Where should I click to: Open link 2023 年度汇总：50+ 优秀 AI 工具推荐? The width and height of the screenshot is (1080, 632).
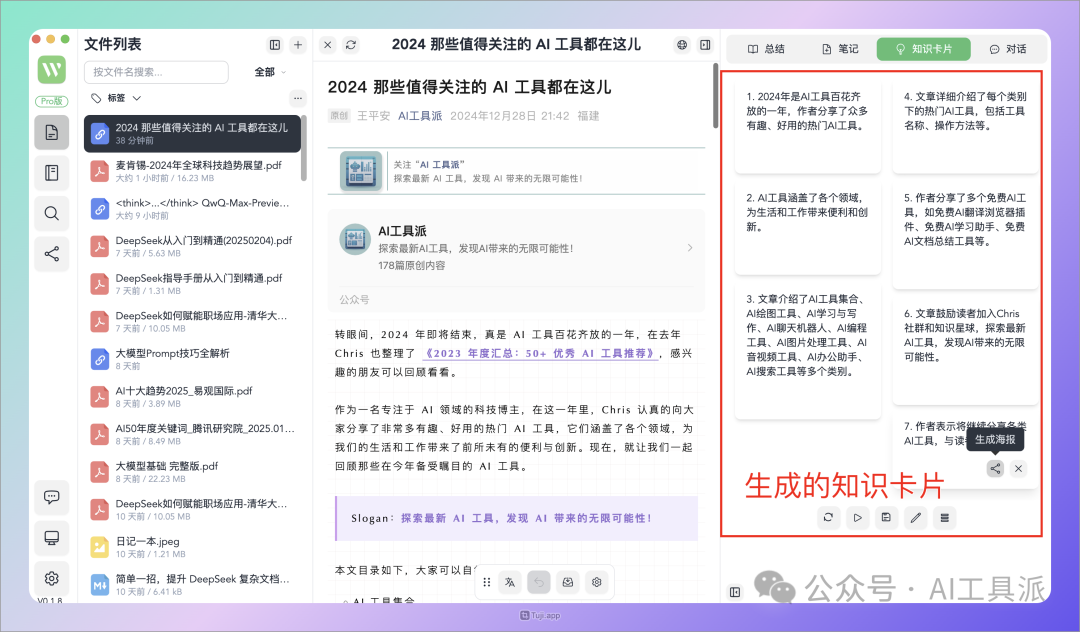click(539, 353)
